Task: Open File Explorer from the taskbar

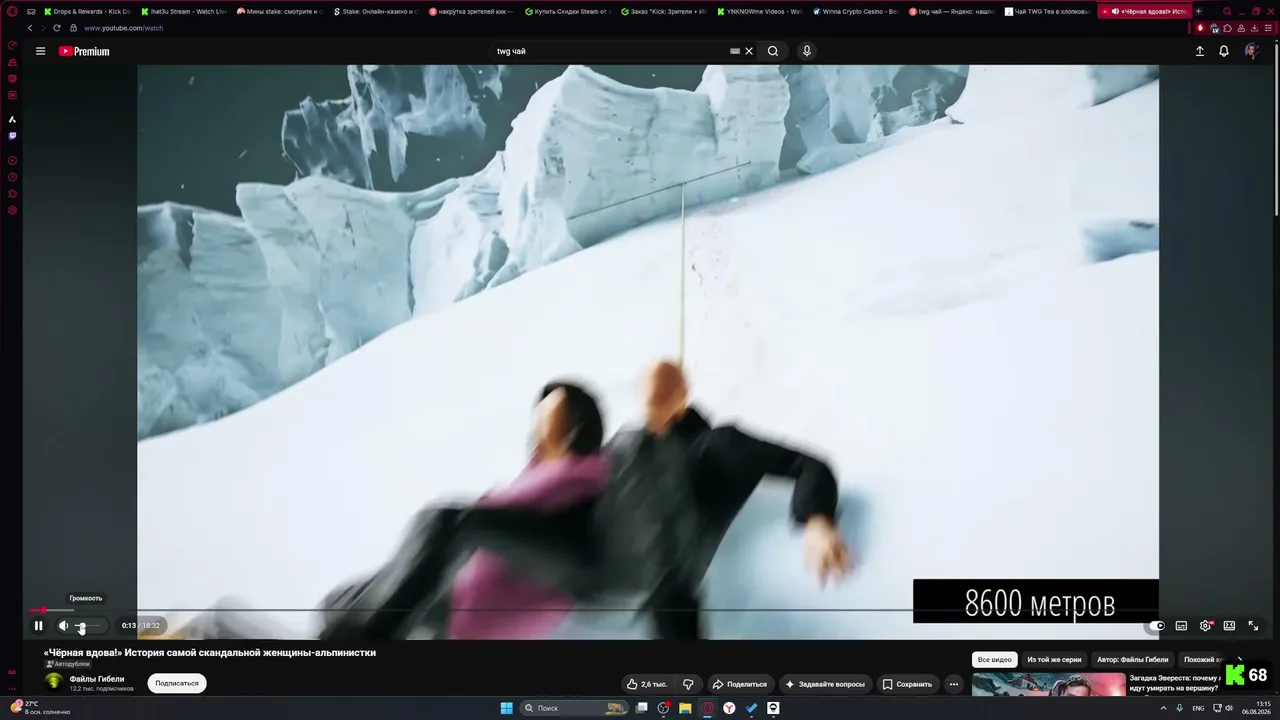Action: click(685, 708)
